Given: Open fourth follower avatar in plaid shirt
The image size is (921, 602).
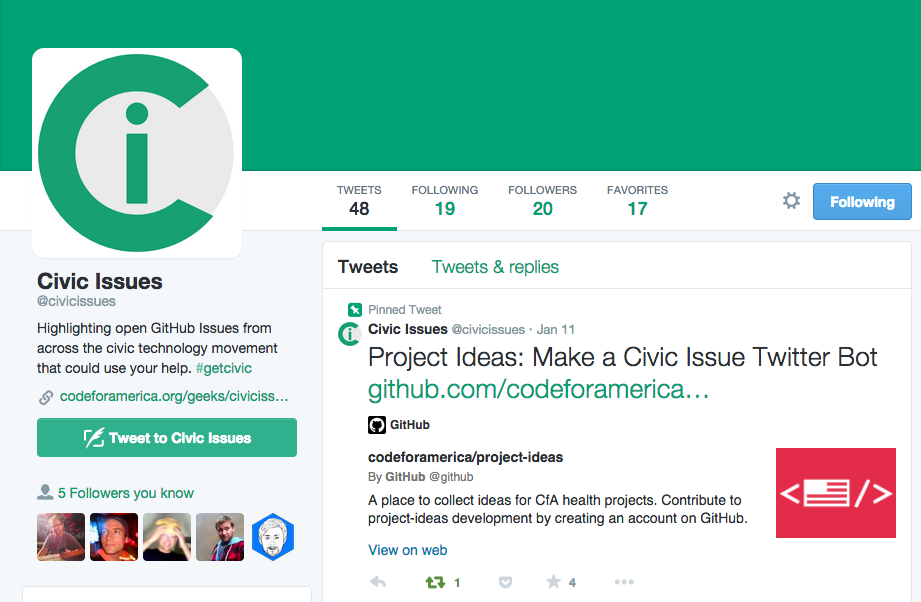Looking at the screenshot, I should point(220,537).
